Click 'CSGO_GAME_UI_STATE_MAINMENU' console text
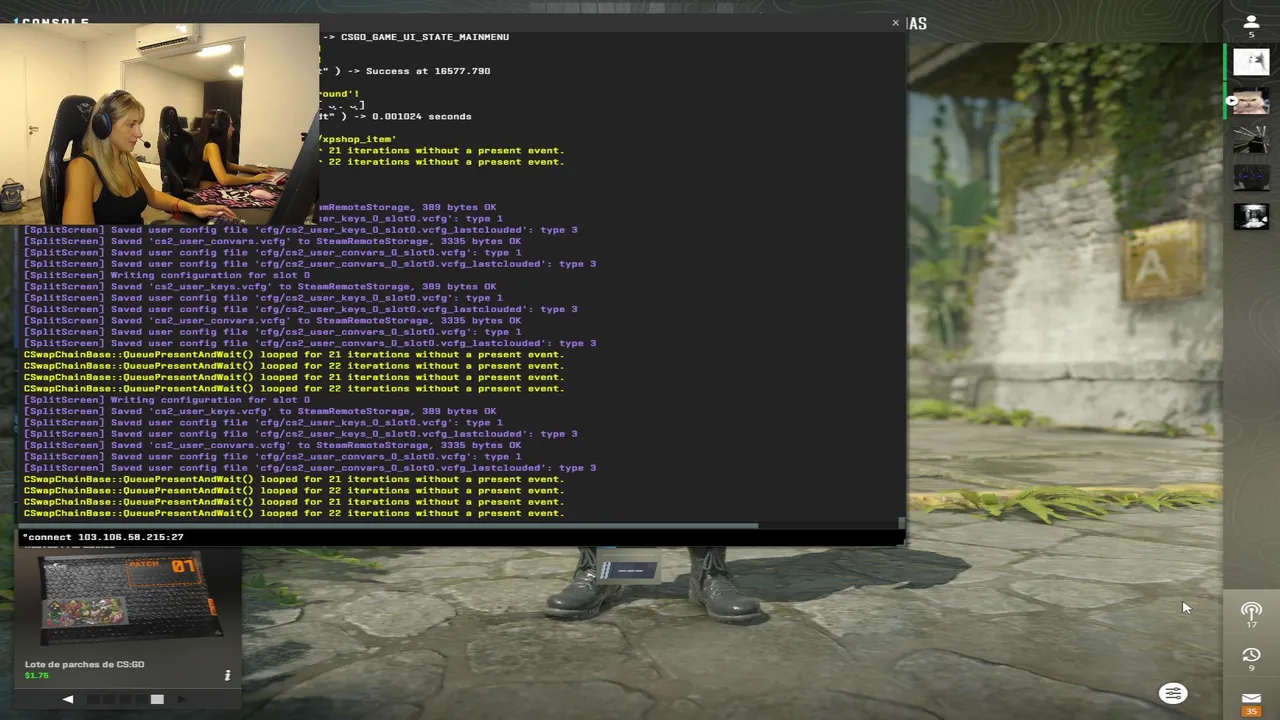The width and height of the screenshot is (1280, 720). click(x=425, y=37)
